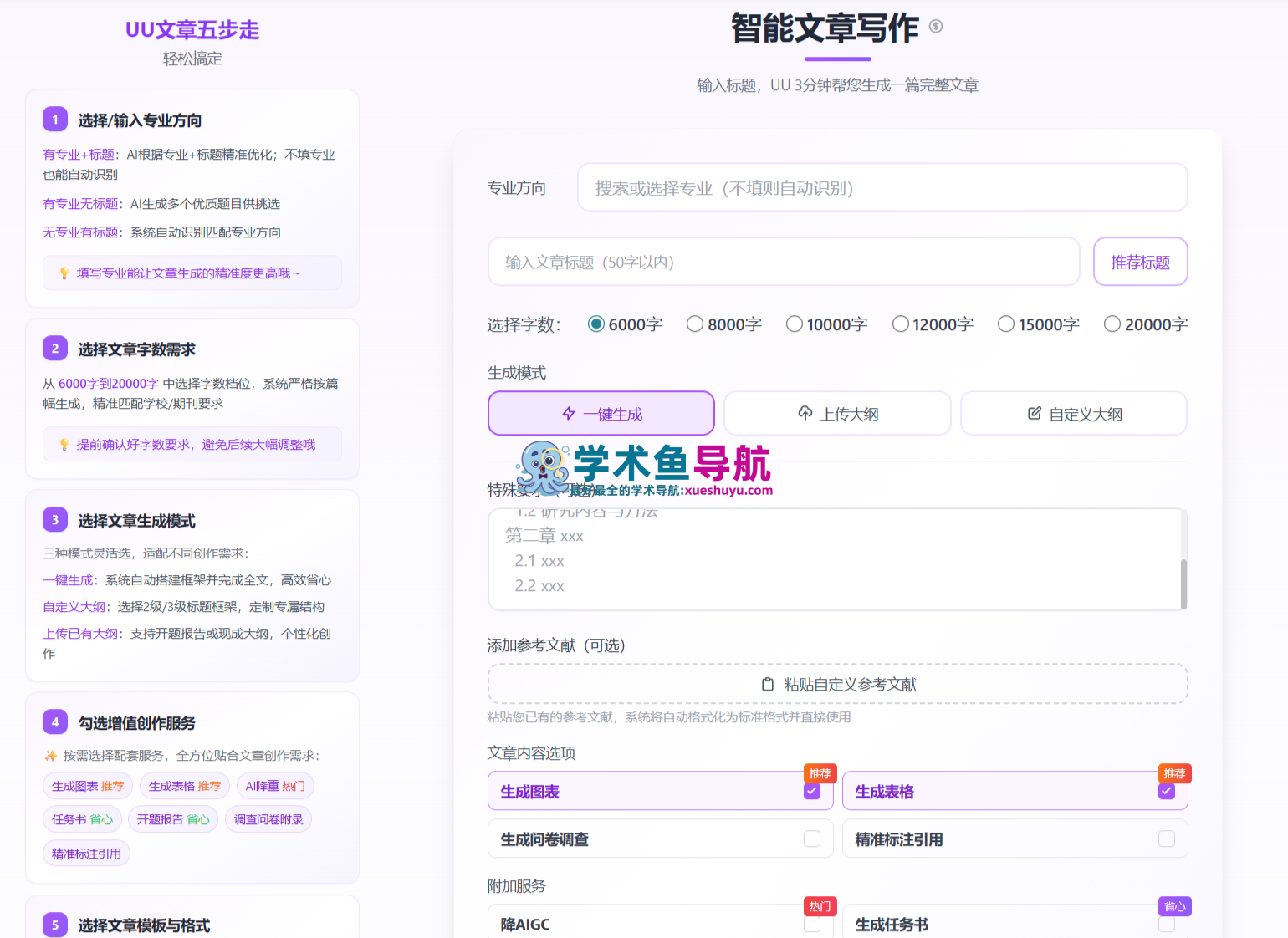Click the lightbulb icon in step 1 tip

pos(65,273)
